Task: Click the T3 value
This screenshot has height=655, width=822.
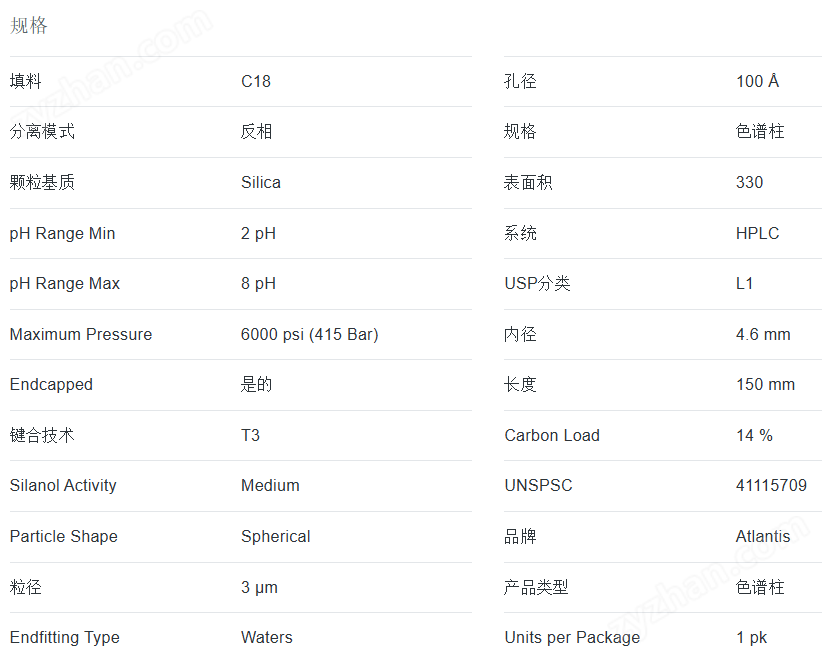Action: (251, 435)
